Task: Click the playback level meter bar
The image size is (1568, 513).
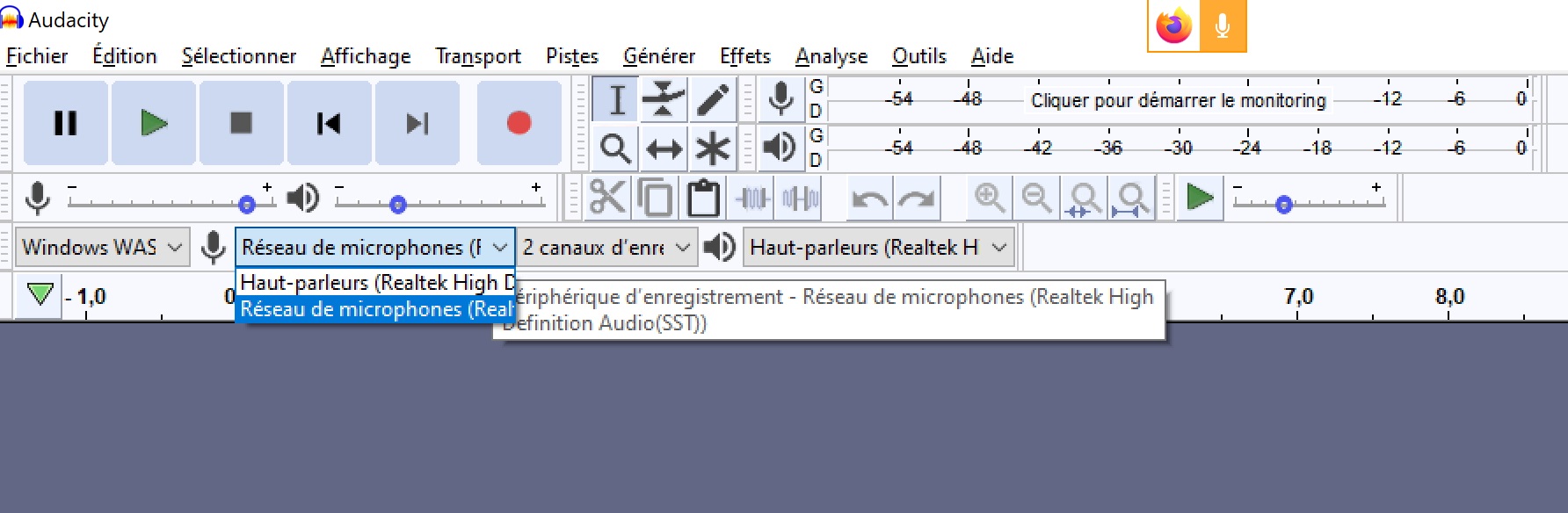Action: click(x=1181, y=148)
